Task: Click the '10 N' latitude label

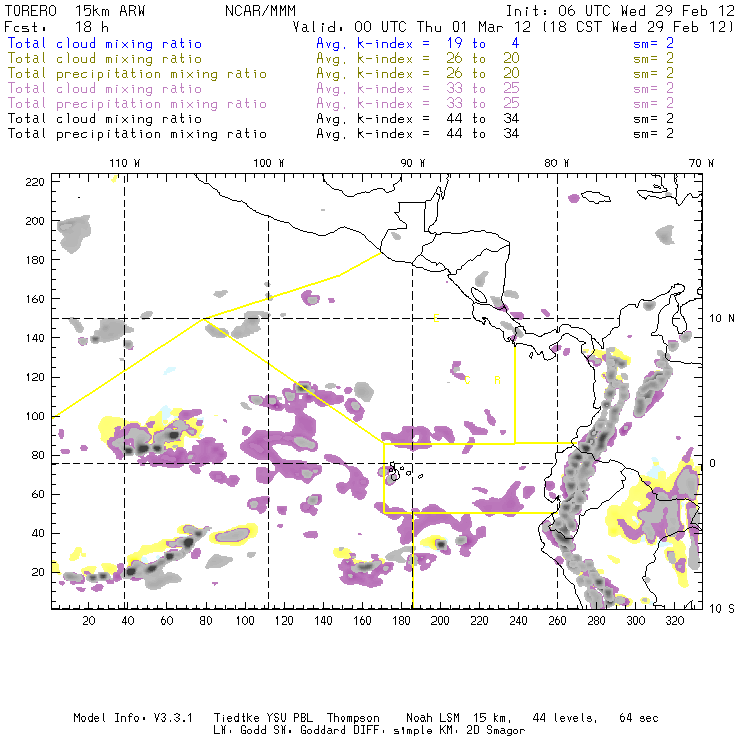Action: (x=722, y=319)
